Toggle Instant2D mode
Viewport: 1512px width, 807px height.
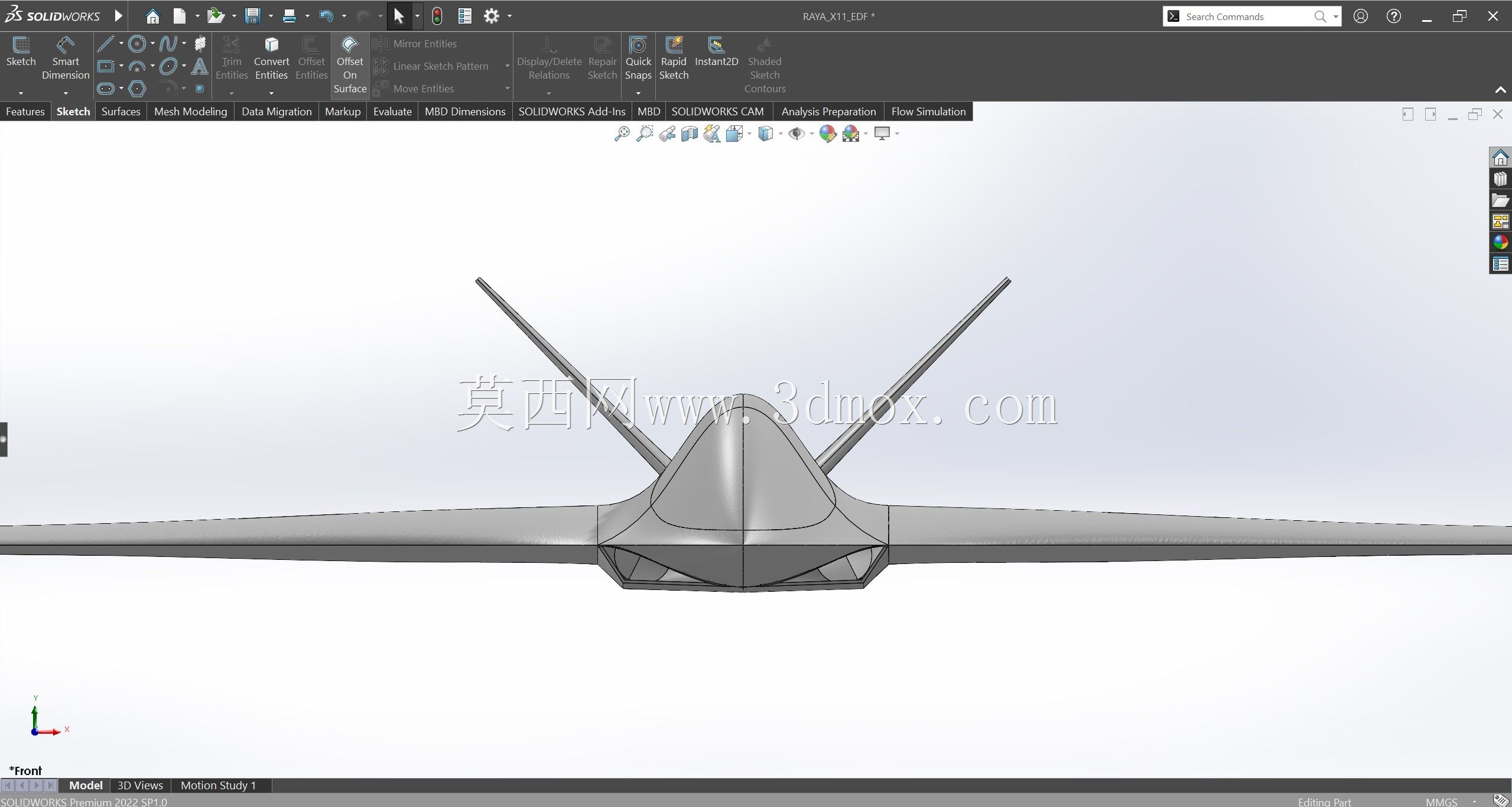point(716,52)
